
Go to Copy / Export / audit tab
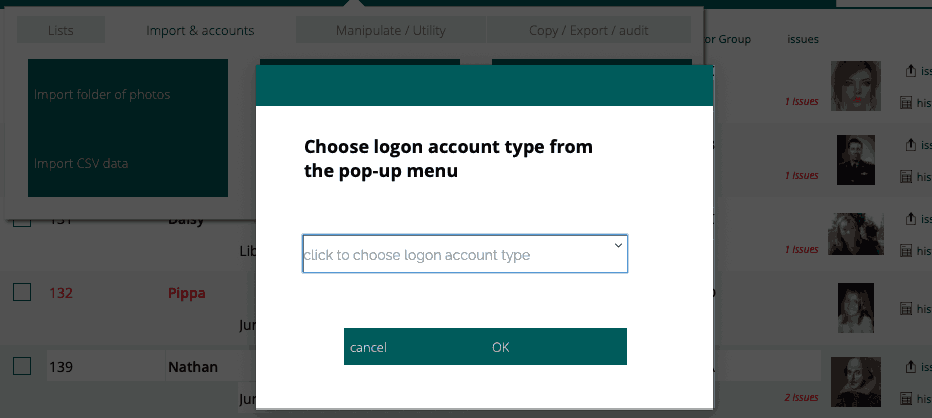tap(588, 31)
